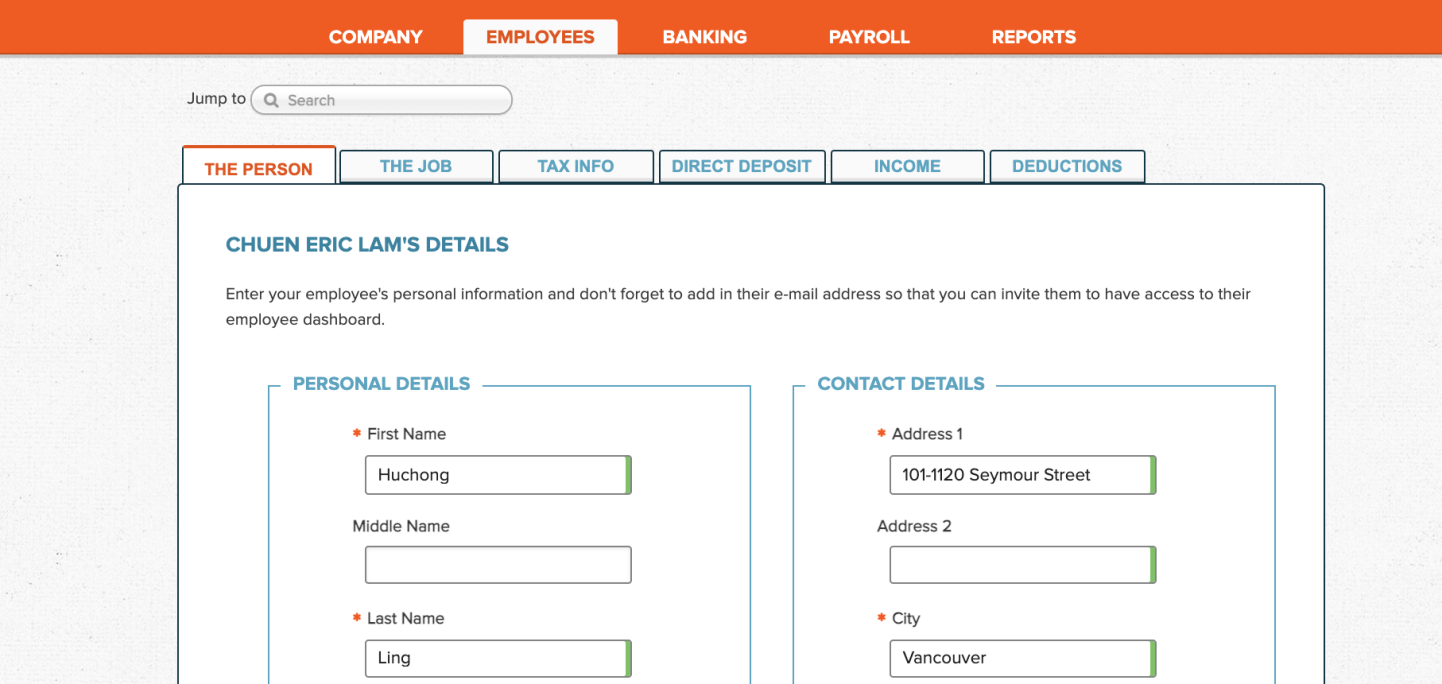The width and height of the screenshot is (1442, 684).
Task: Click the empty Middle Name field
Action: click(x=497, y=565)
